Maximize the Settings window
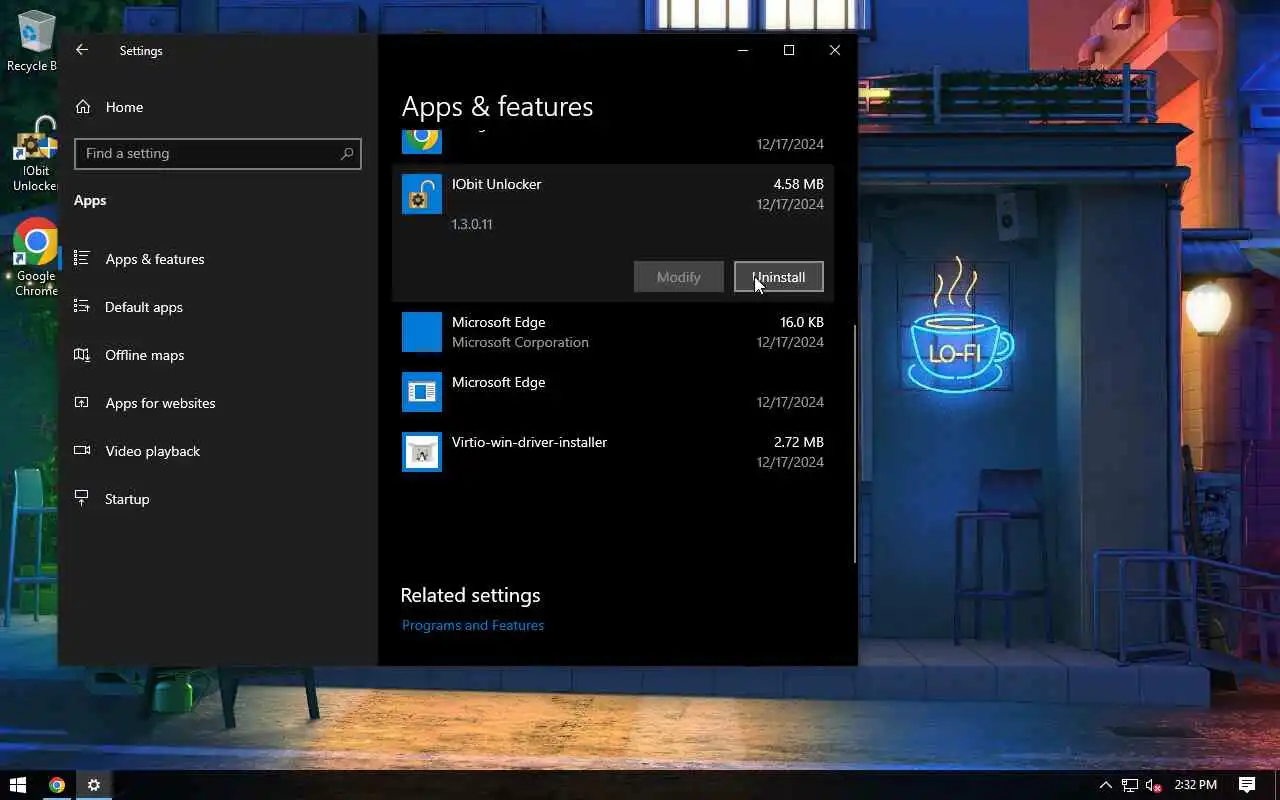The image size is (1280, 800). pos(789,50)
